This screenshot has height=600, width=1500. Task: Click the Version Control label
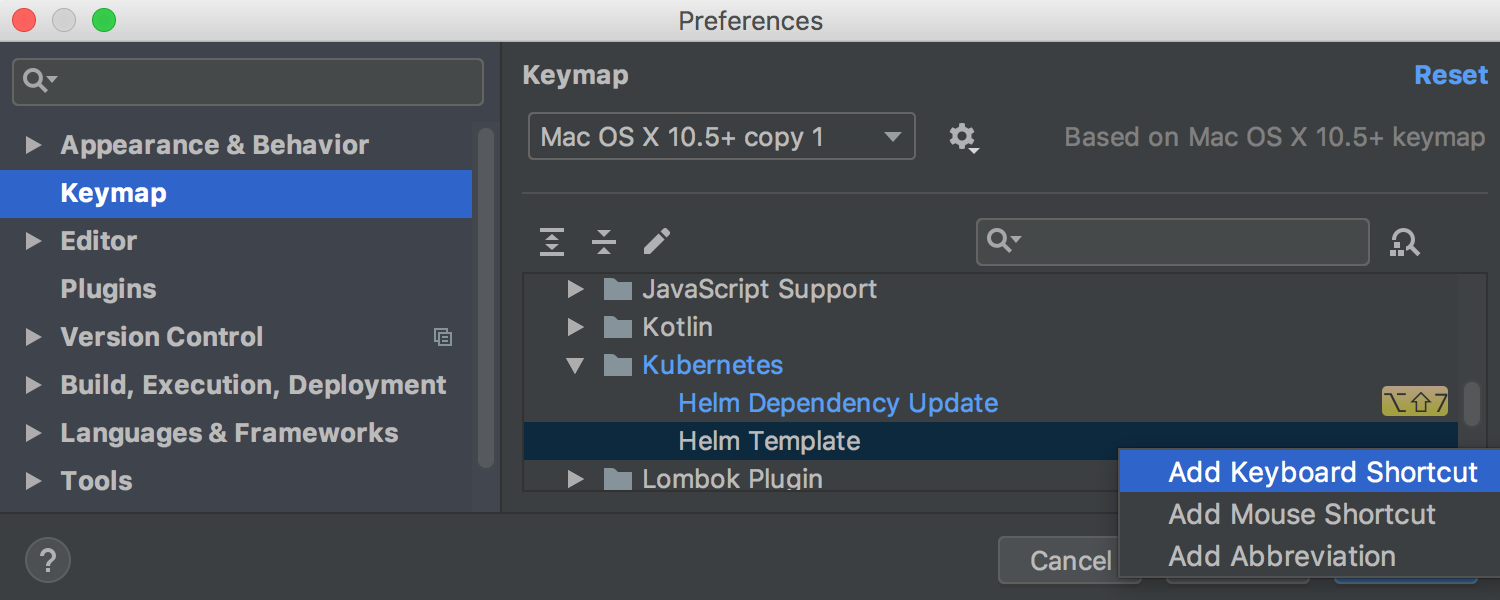coord(161,337)
